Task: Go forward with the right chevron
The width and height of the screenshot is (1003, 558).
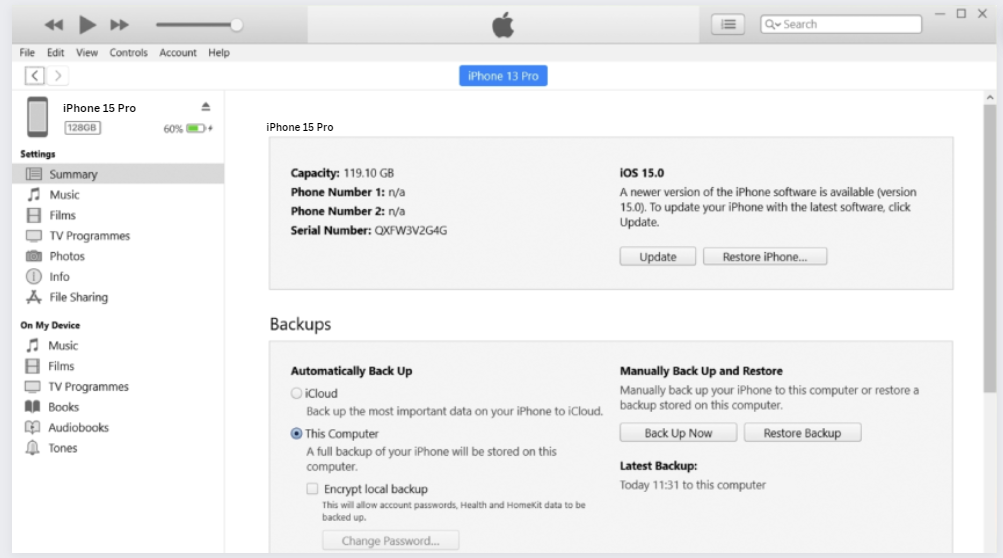Action: pos(58,76)
